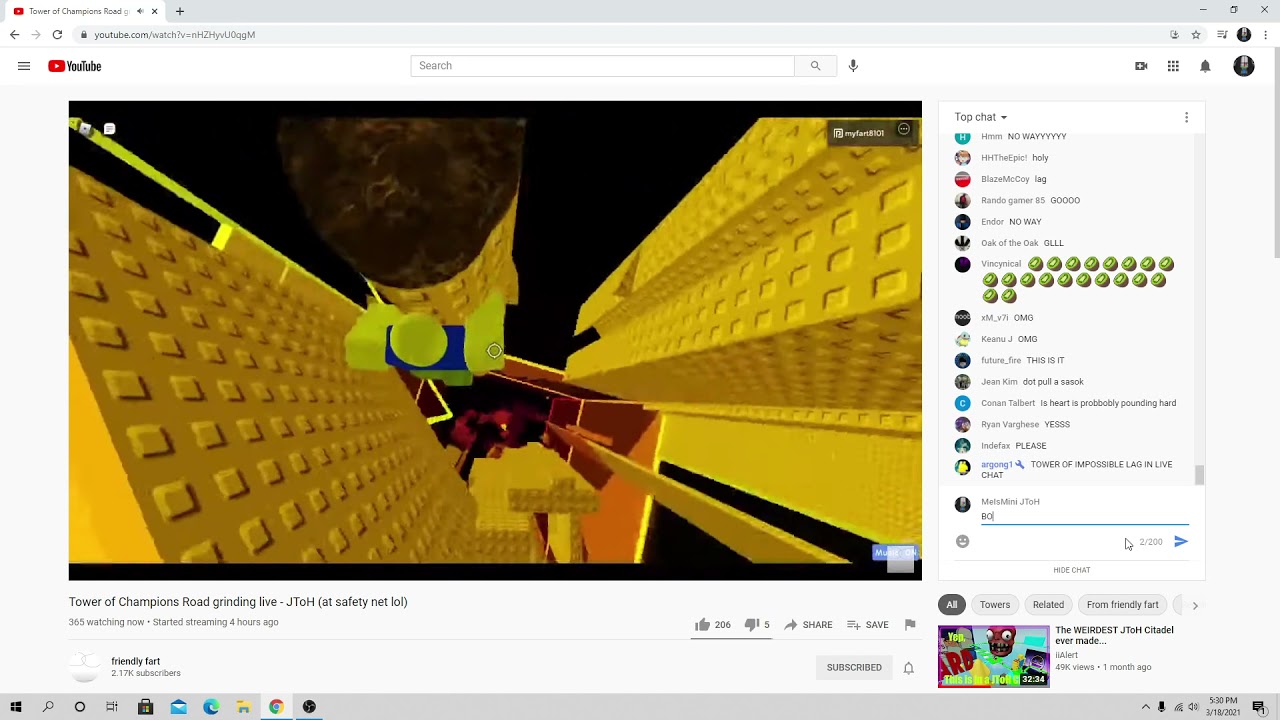Open File Explorer from the taskbar
This screenshot has height=720, width=1280.
point(243,707)
